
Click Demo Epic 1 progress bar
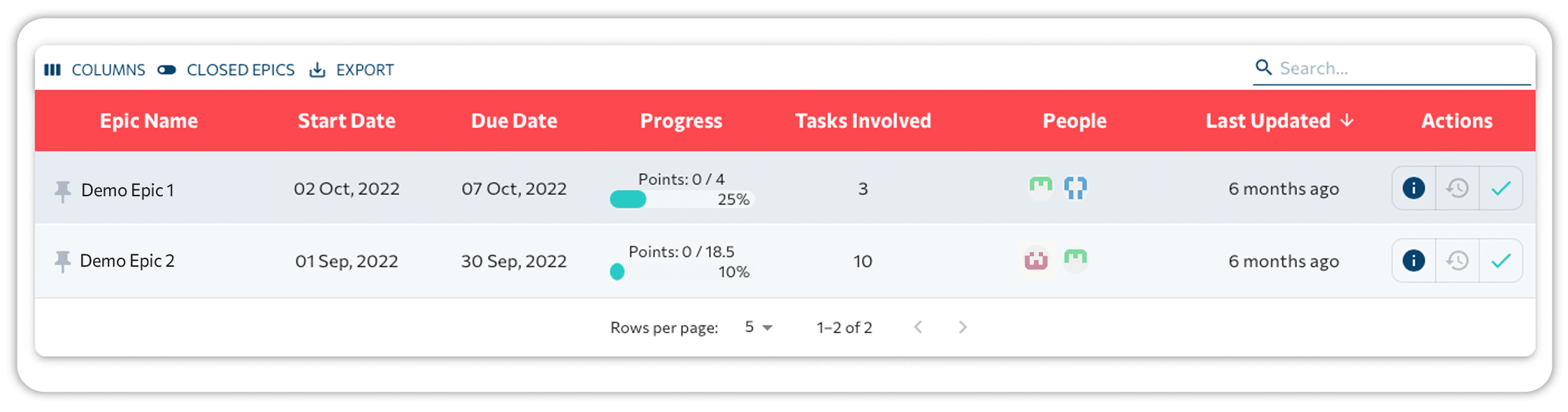pyautogui.click(x=681, y=200)
